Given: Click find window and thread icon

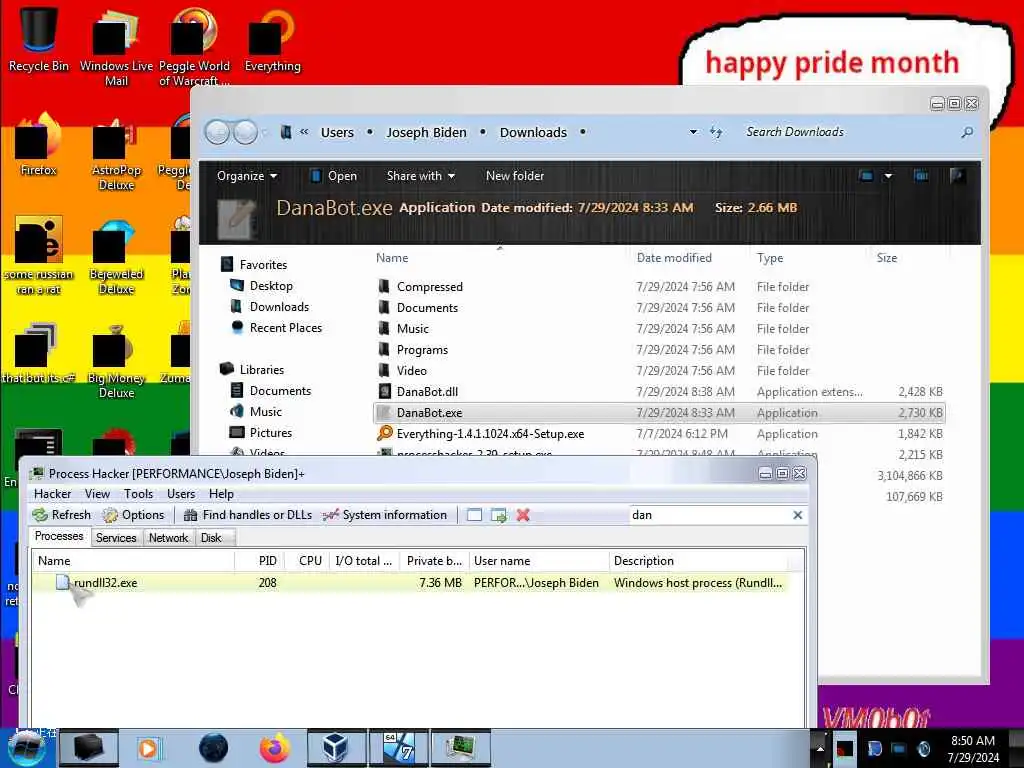Looking at the screenshot, I should coord(499,515).
